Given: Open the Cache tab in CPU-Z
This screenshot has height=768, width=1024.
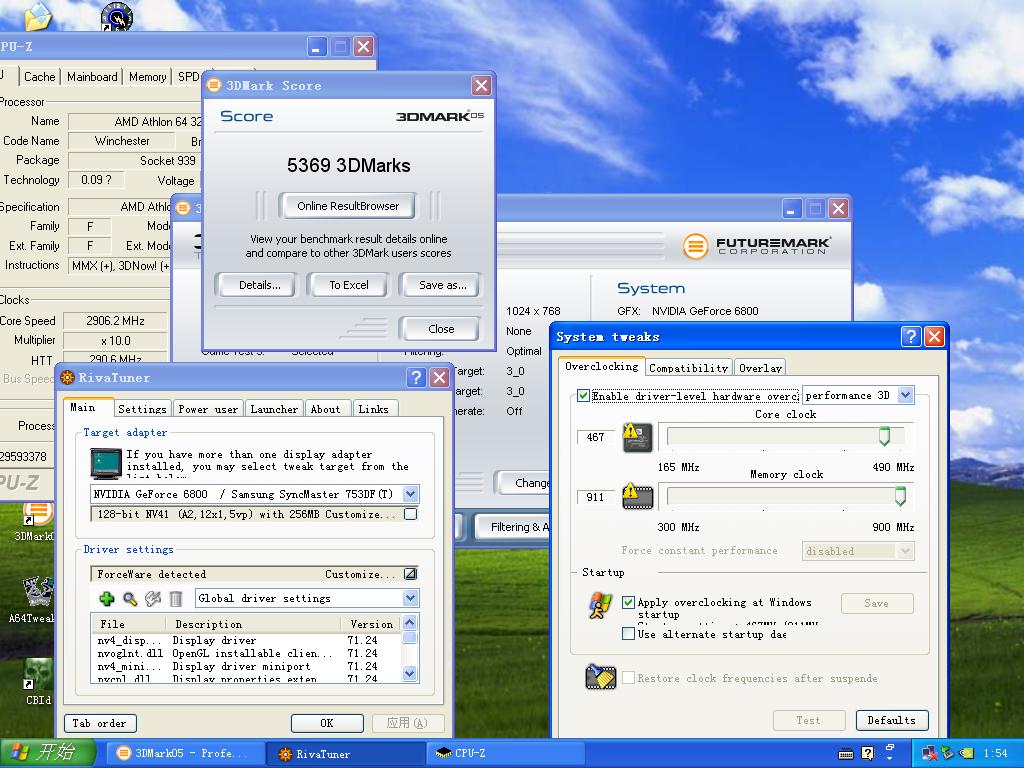Looking at the screenshot, I should coord(39,76).
